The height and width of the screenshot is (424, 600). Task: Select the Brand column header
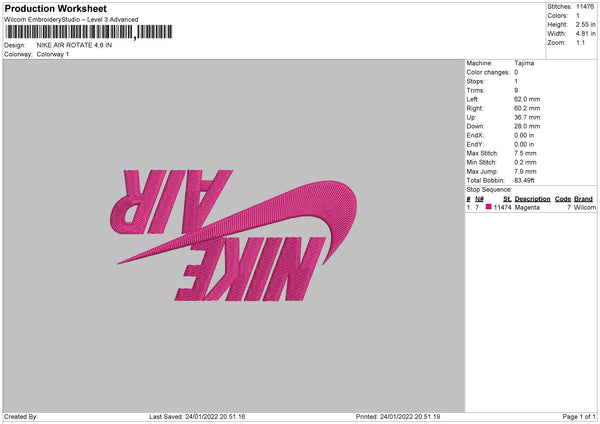[583, 199]
